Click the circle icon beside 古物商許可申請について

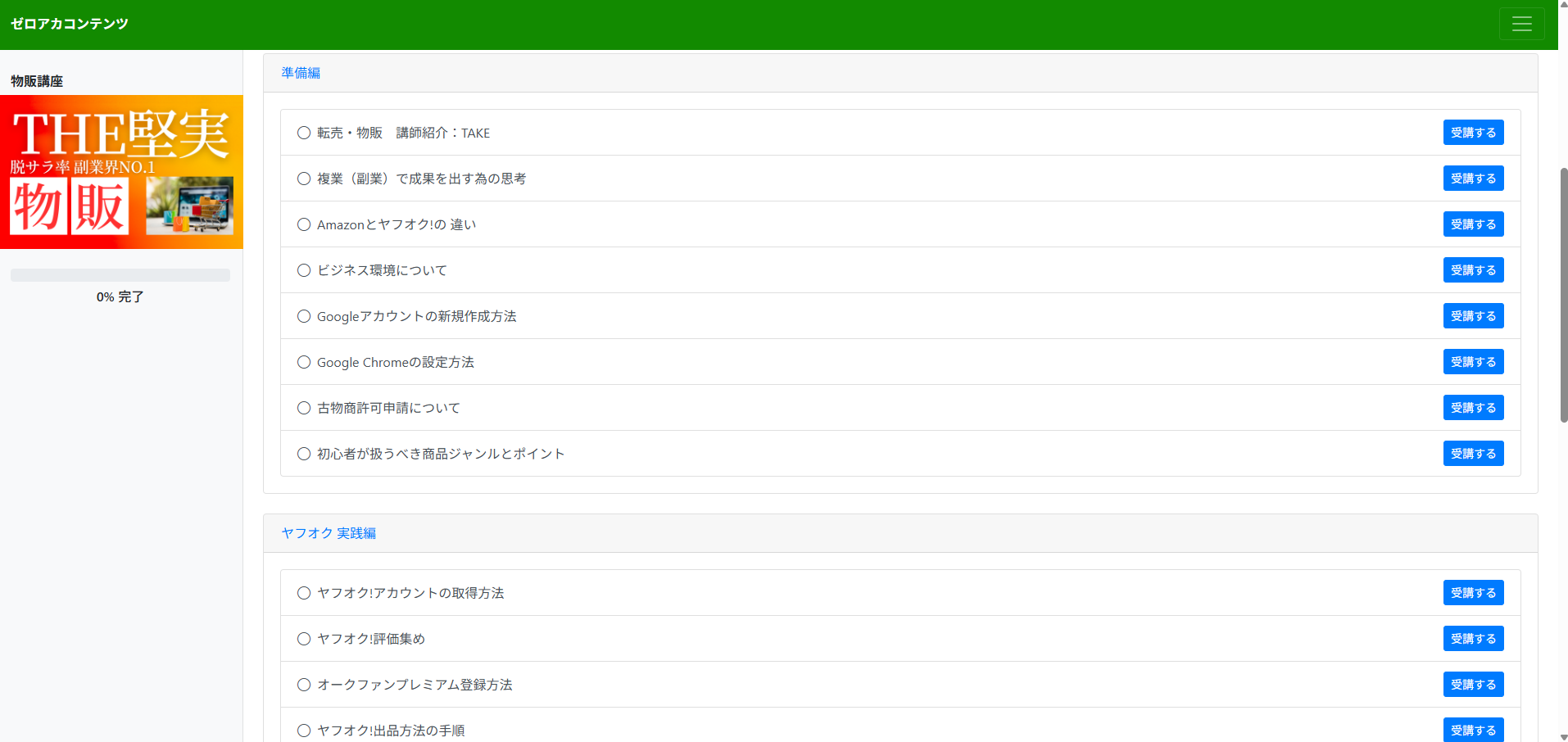click(x=304, y=408)
